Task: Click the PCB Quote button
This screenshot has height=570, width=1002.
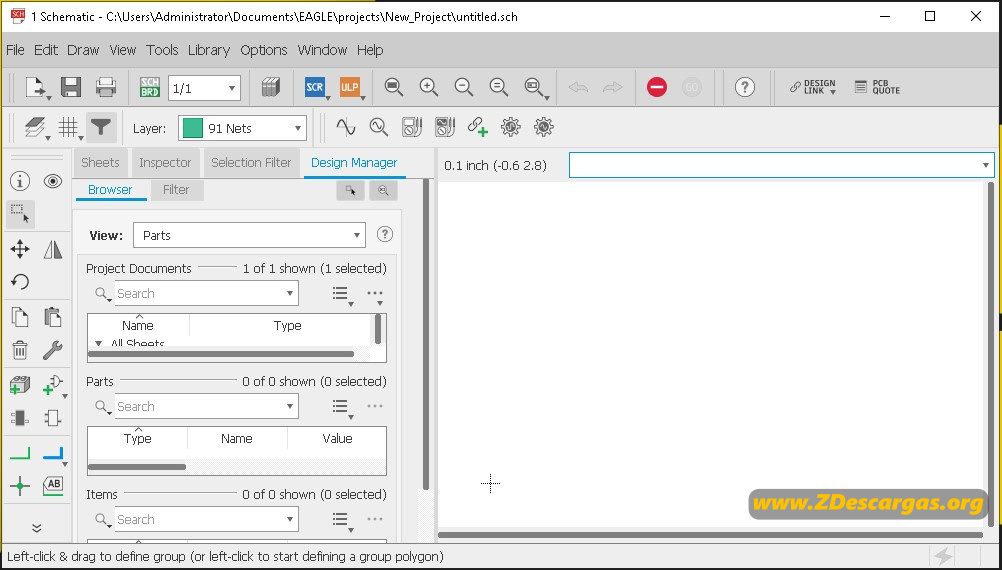Action: tap(877, 87)
